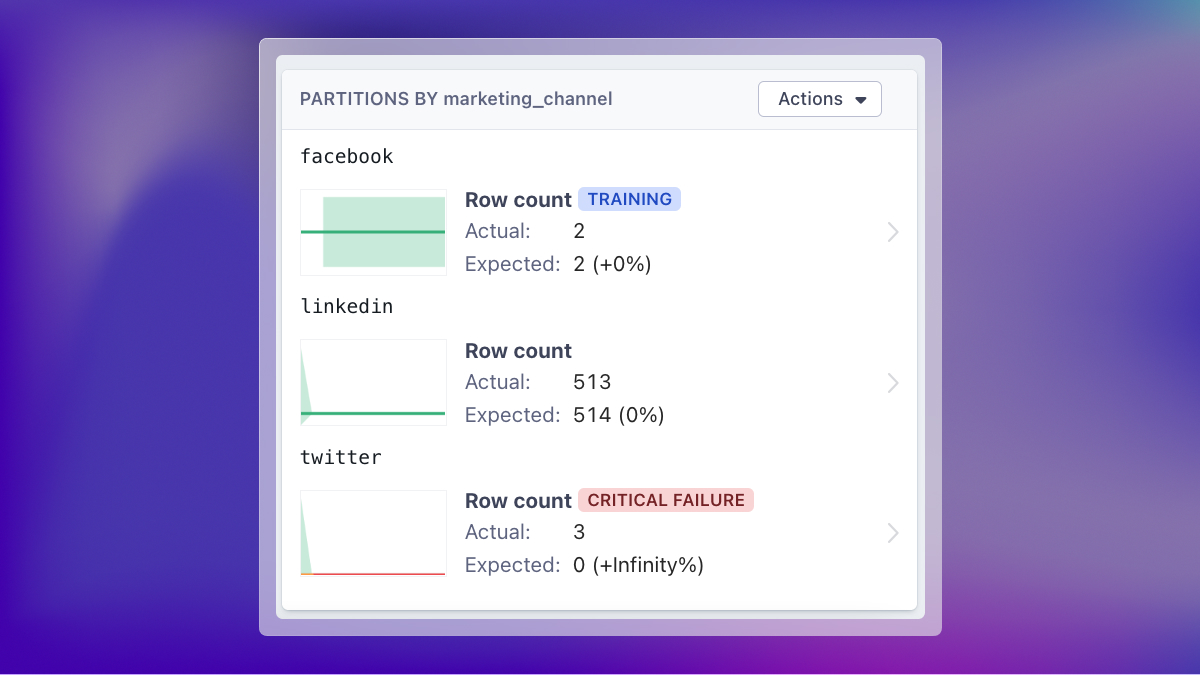1200x675 pixels.
Task: Click facebook expected value 2 (+0%)
Action: (x=612, y=264)
